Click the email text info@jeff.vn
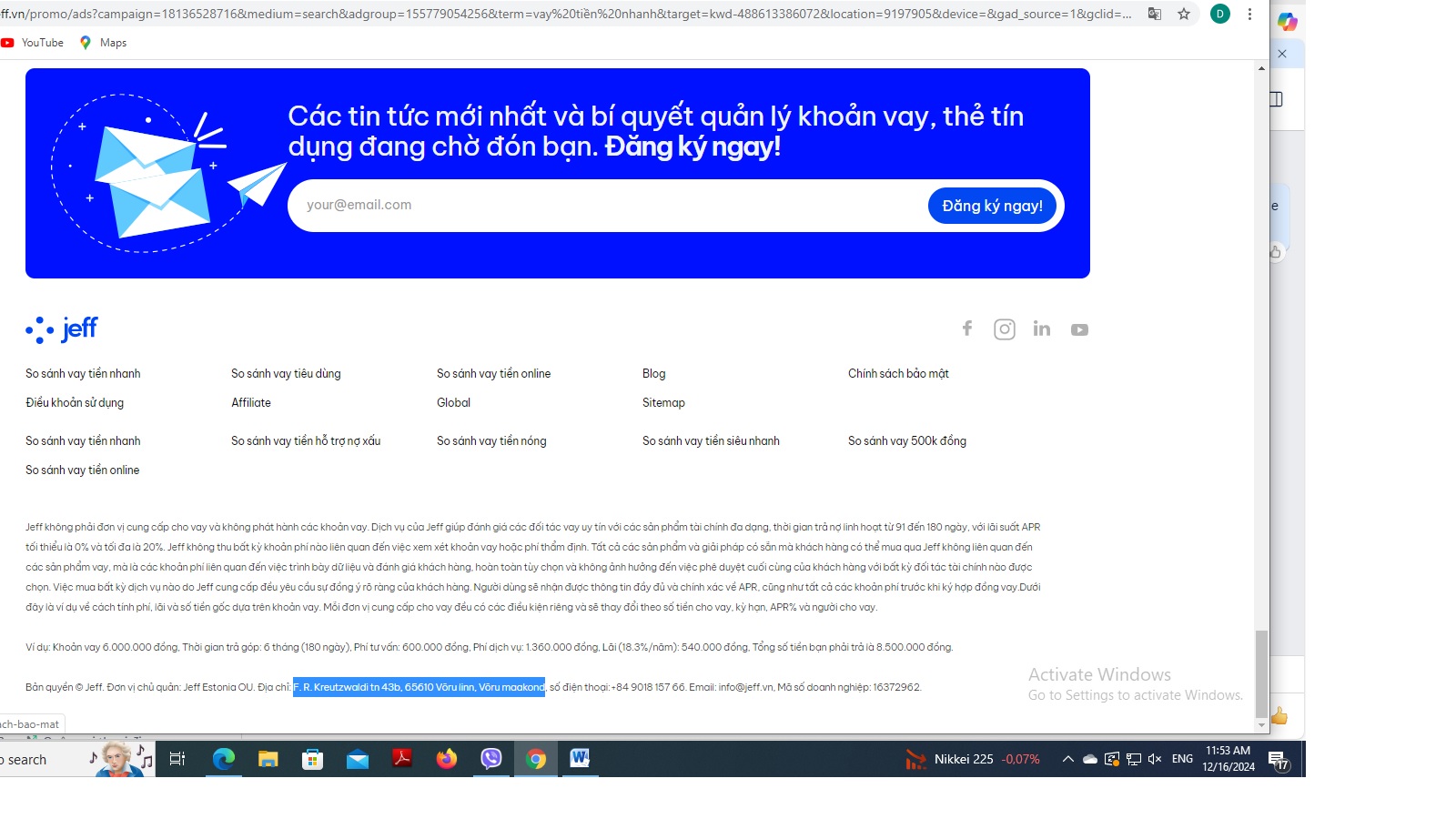This screenshot has width=1456, height=819. click(x=746, y=687)
